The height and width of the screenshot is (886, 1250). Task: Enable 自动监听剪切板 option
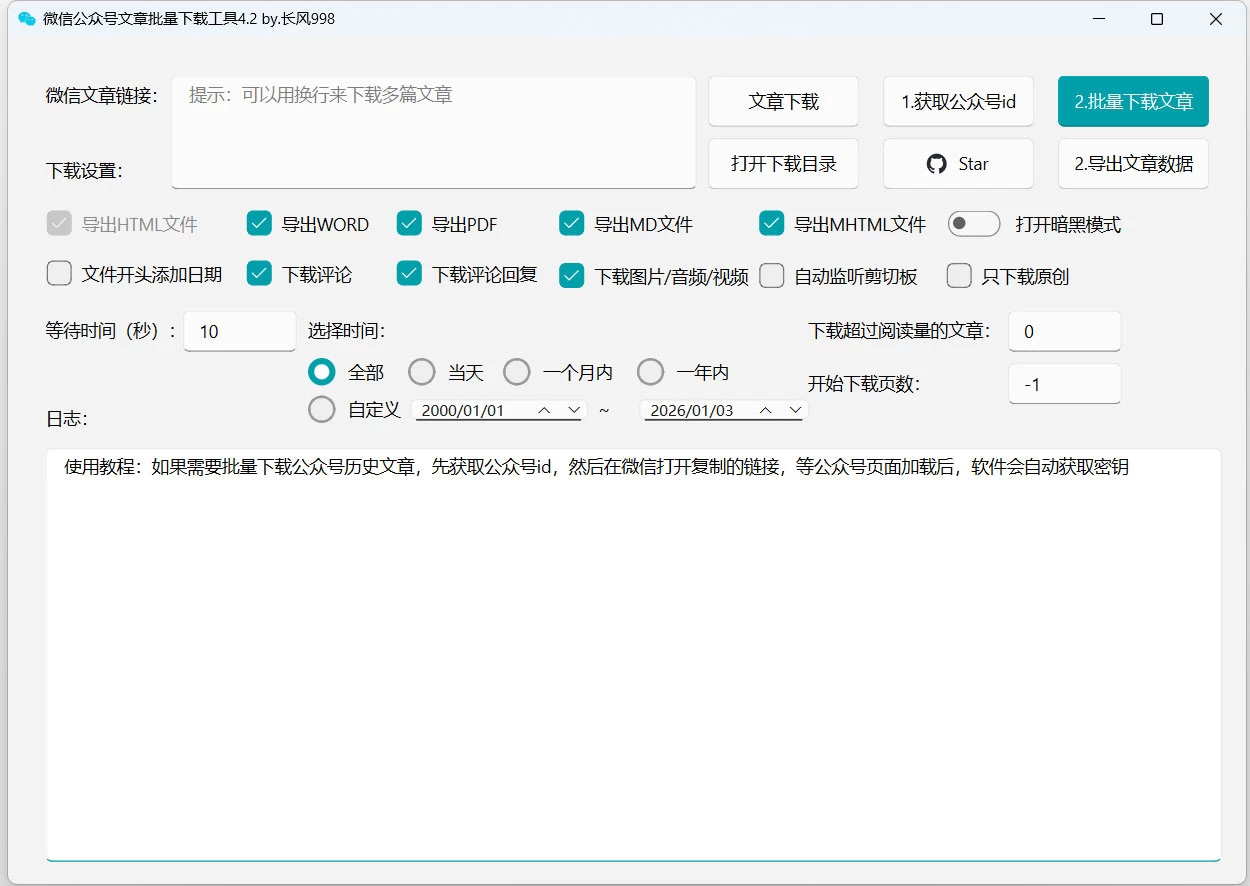click(771, 275)
